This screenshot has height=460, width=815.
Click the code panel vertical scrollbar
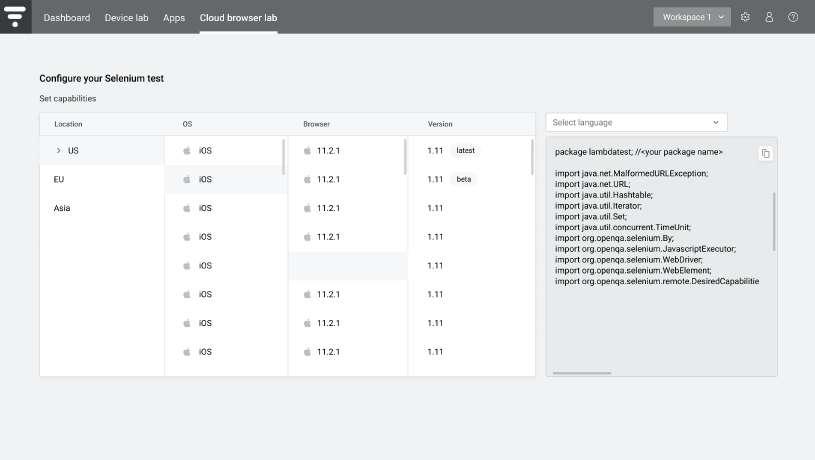pos(774,221)
